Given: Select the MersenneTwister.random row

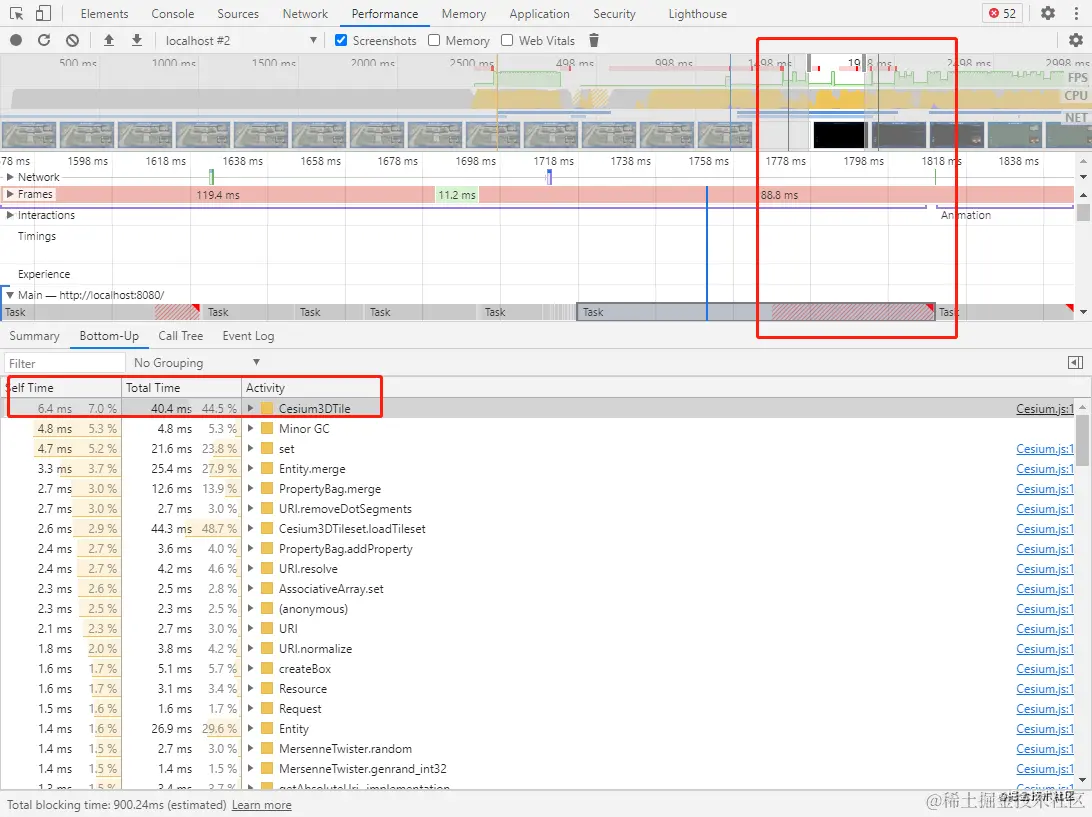Looking at the screenshot, I should pyautogui.click(x=538, y=749).
